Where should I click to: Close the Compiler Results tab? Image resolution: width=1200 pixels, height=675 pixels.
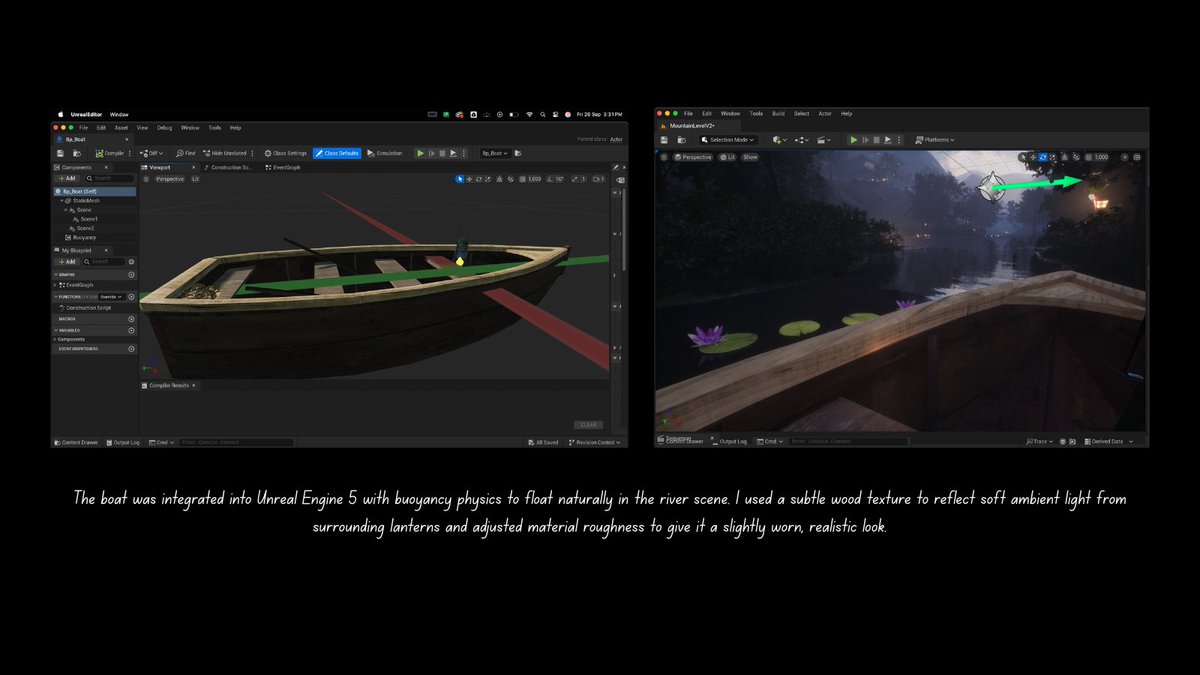point(194,385)
